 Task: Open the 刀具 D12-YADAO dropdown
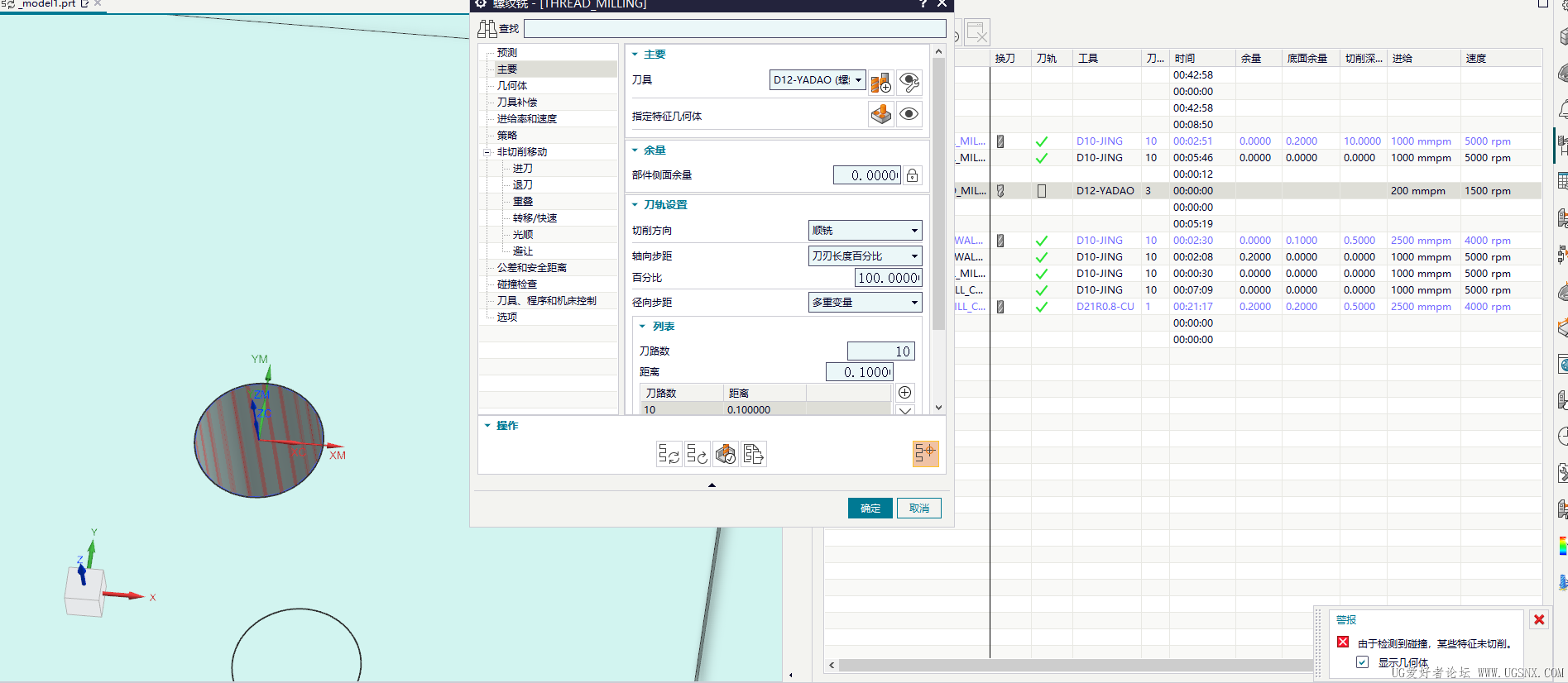pyautogui.click(x=818, y=80)
